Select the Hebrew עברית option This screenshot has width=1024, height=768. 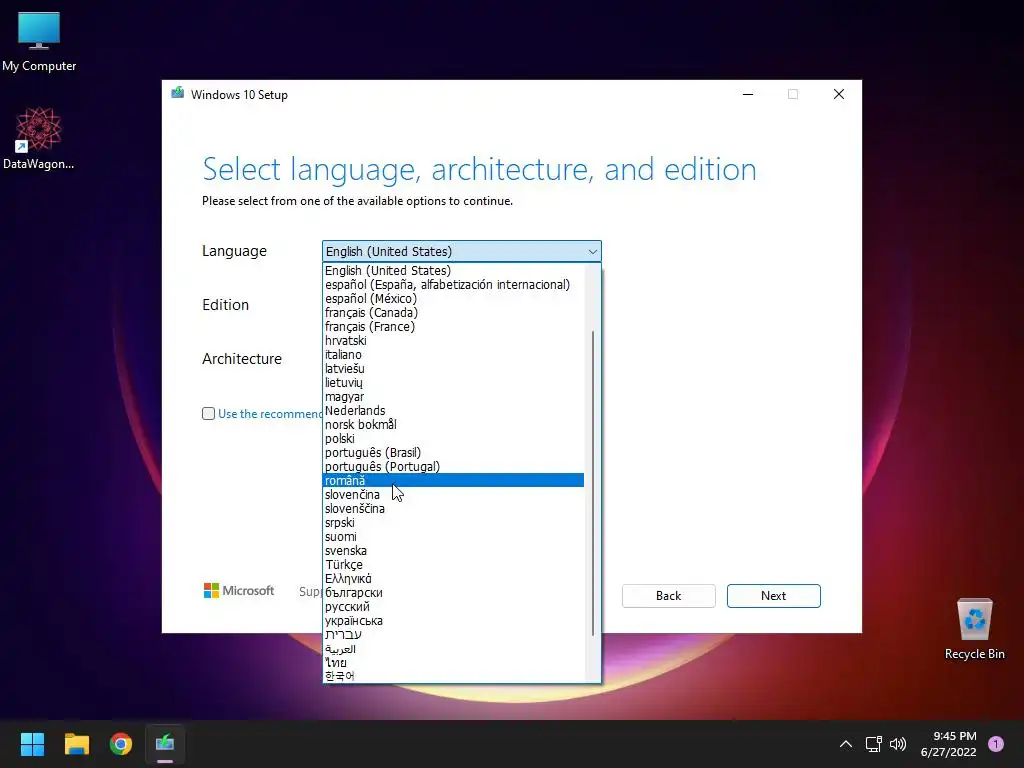point(453,635)
